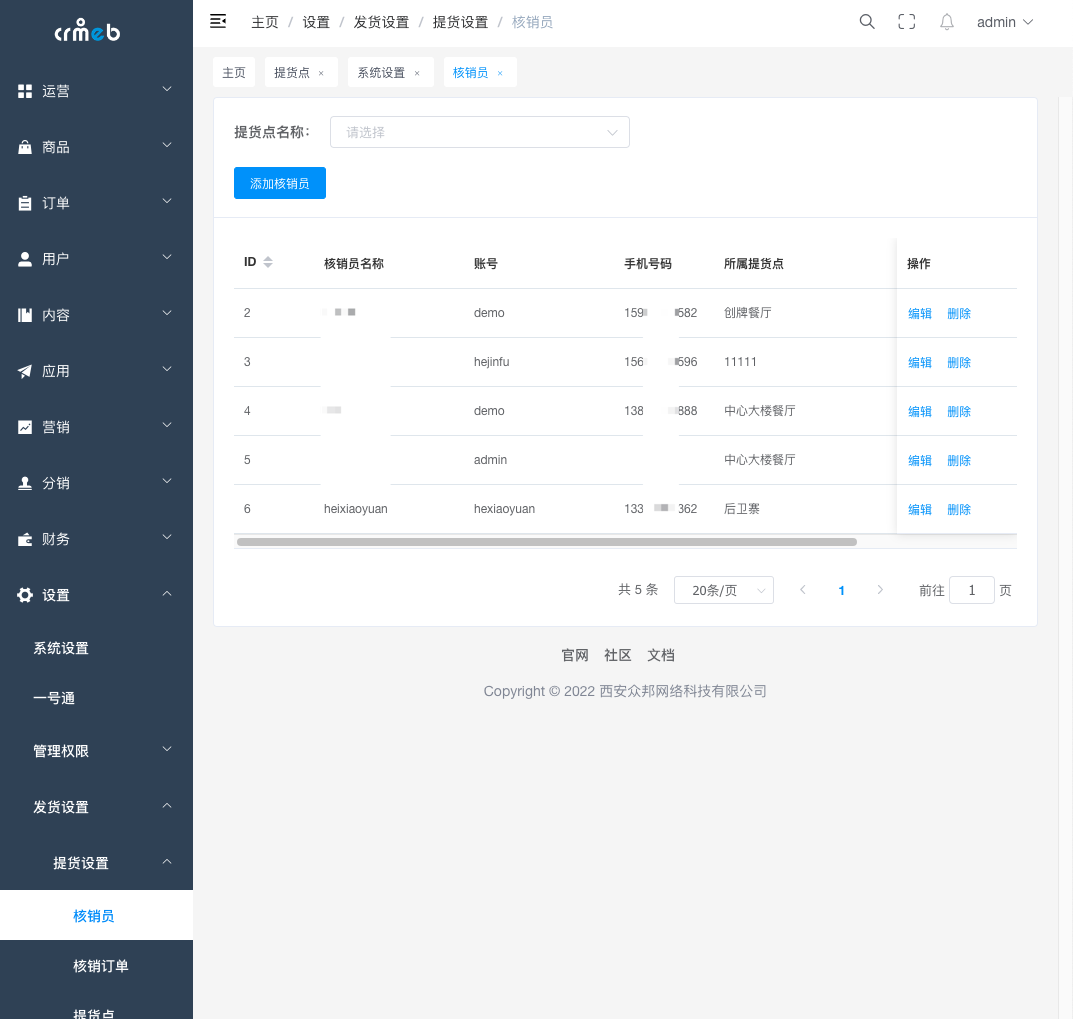Delete the admin account row

tap(959, 461)
